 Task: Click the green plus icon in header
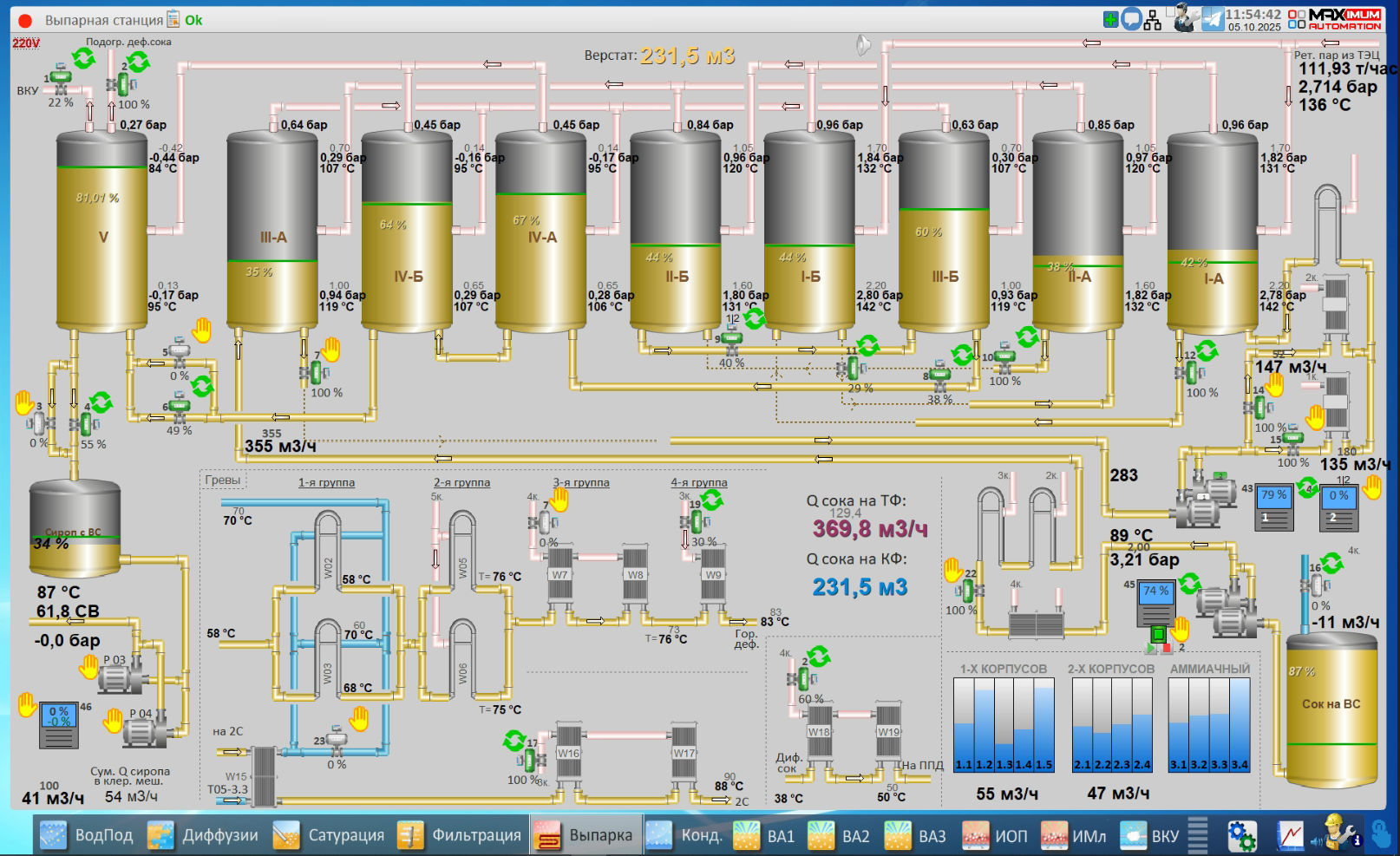tap(1110, 19)
